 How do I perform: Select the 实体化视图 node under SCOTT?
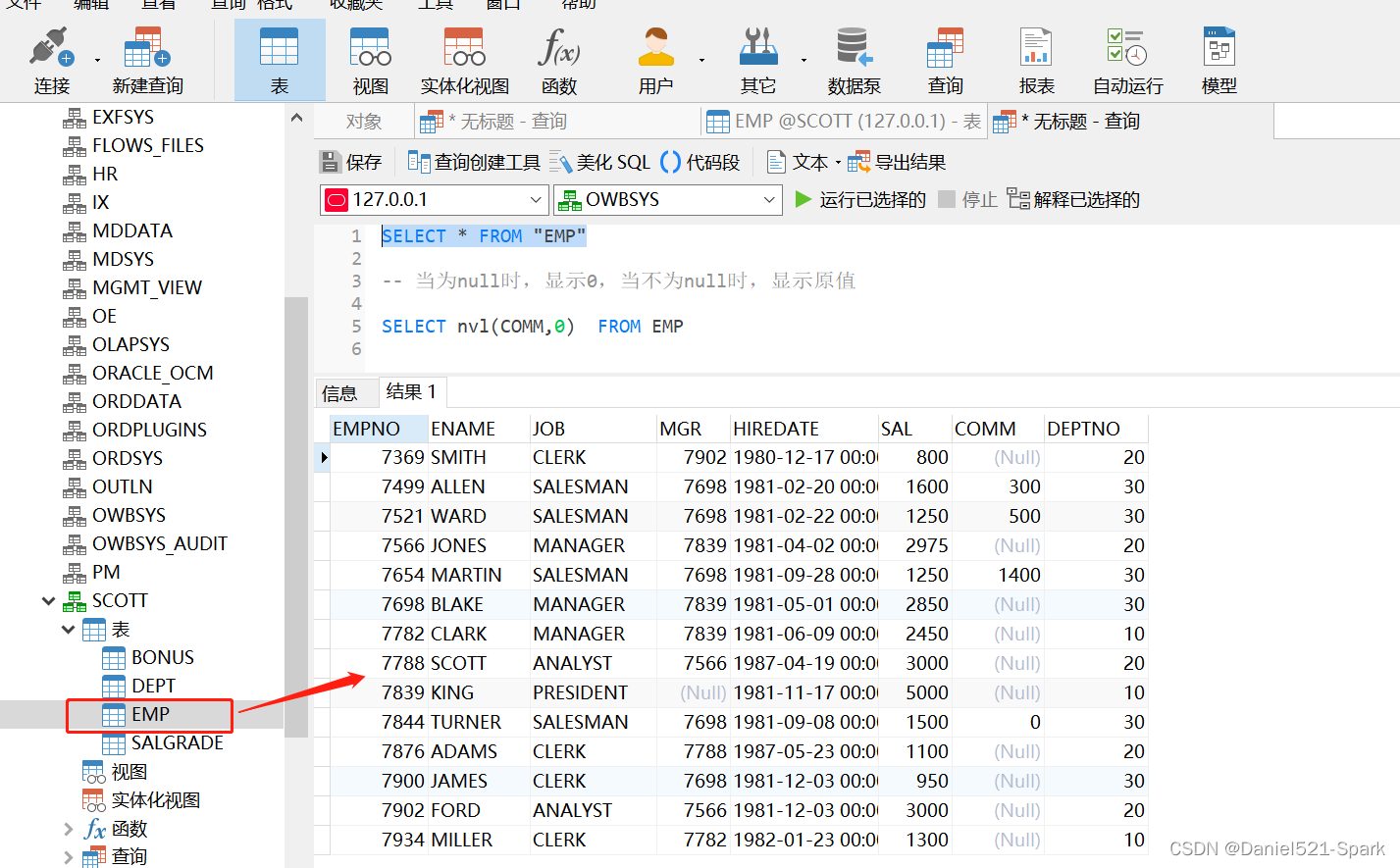click(x=141, y=799)
